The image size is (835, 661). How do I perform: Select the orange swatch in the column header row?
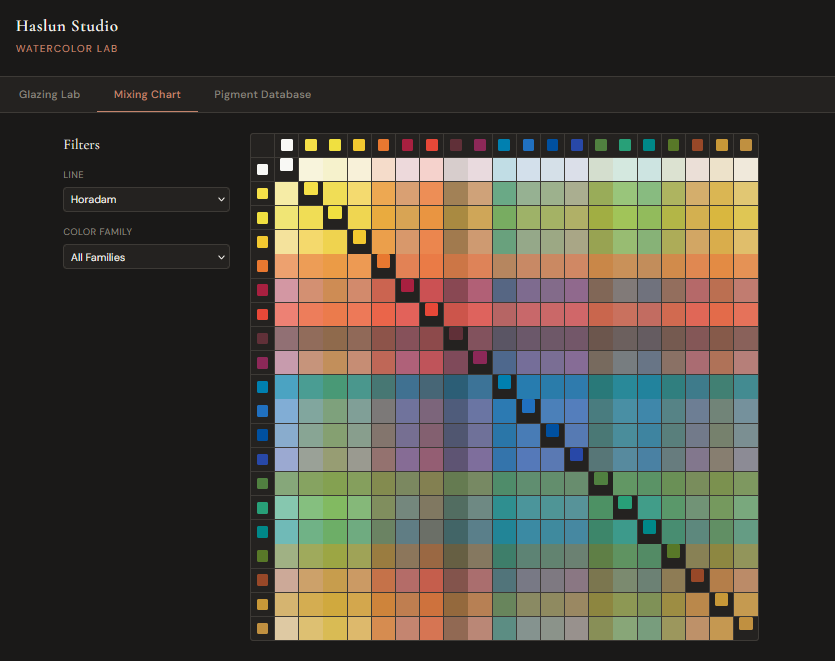tap(383, 145)
